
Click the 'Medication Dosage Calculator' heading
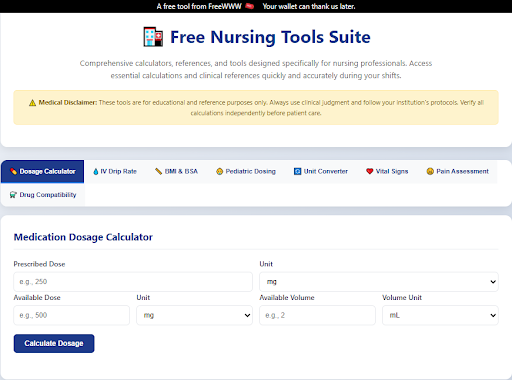83,237
